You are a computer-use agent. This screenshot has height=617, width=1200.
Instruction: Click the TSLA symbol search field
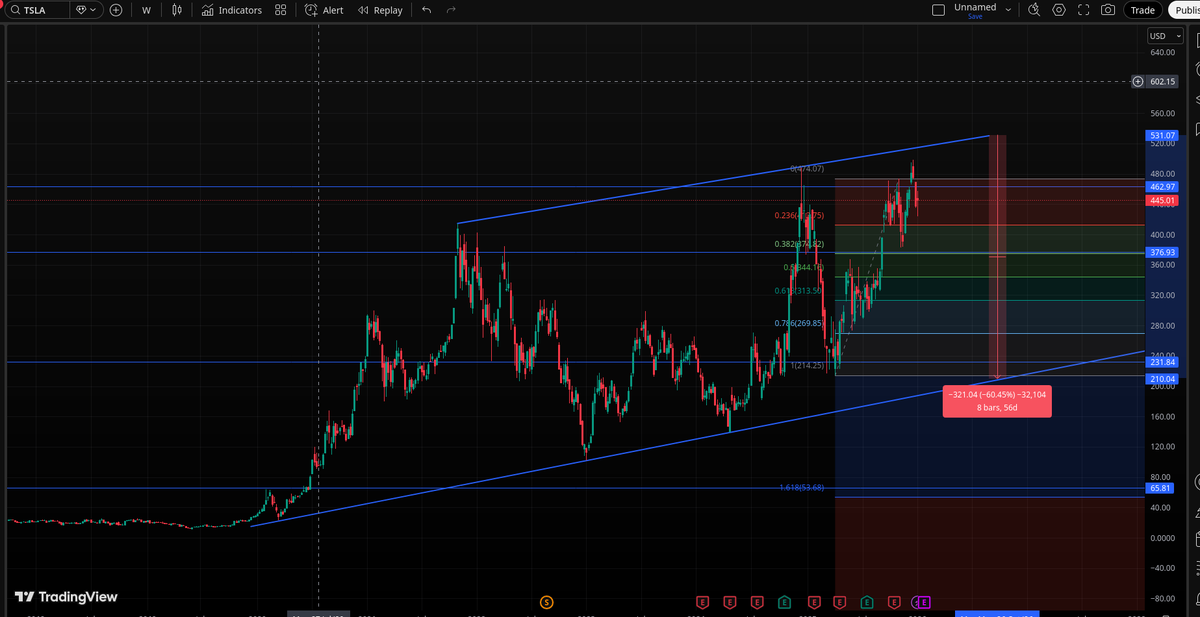click(x=36, y=10)
